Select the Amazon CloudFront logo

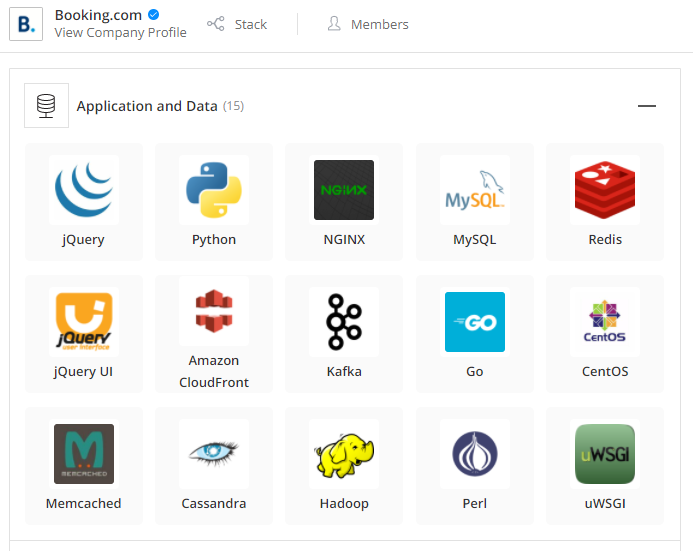click(214, 311)
